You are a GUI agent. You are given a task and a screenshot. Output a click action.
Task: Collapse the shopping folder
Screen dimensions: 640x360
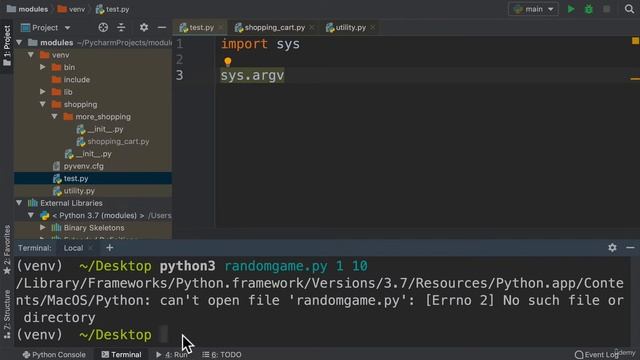pos(43,104)
